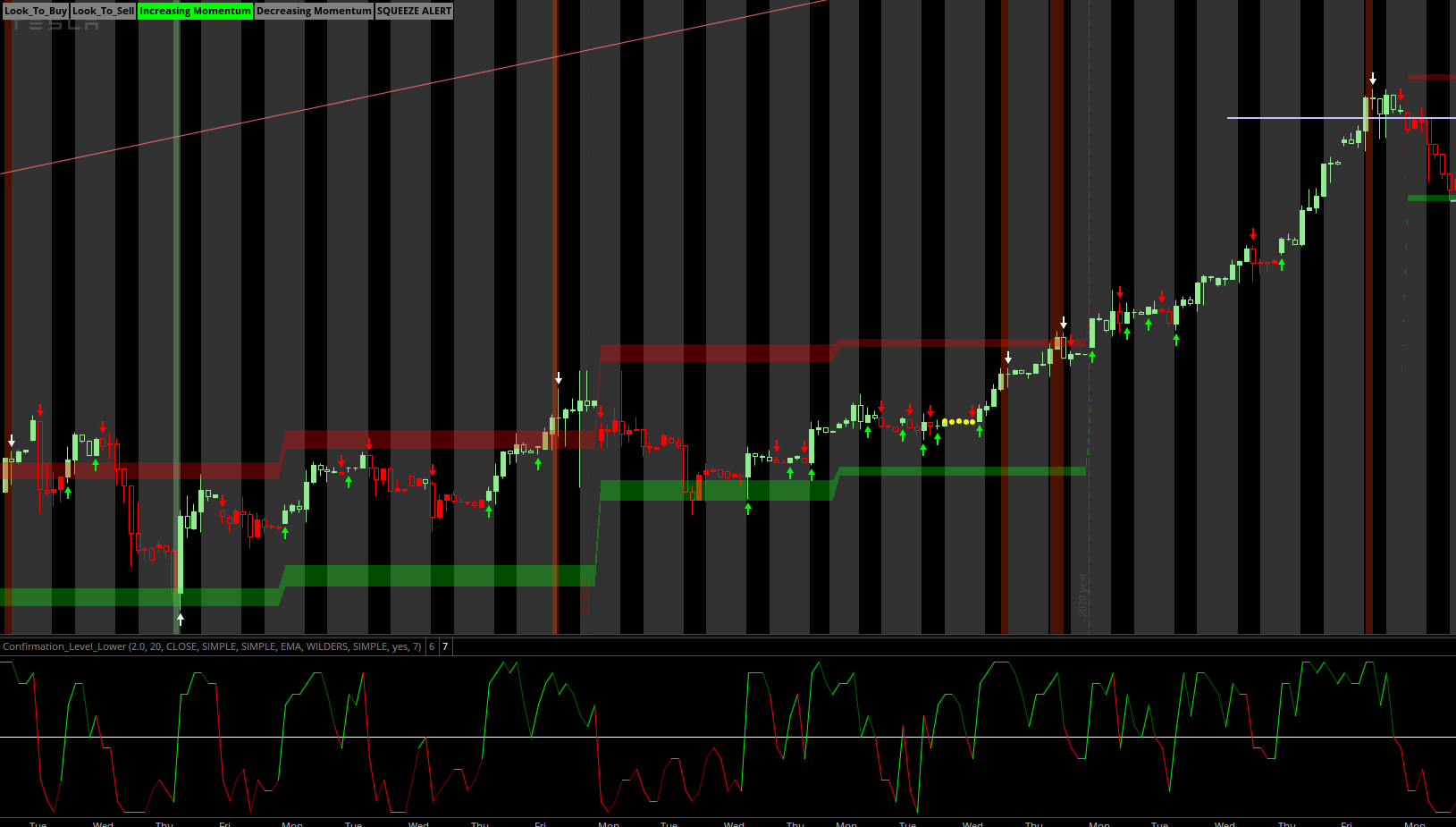
Task: Click the value box showing 6
Action: pos(432,646)
